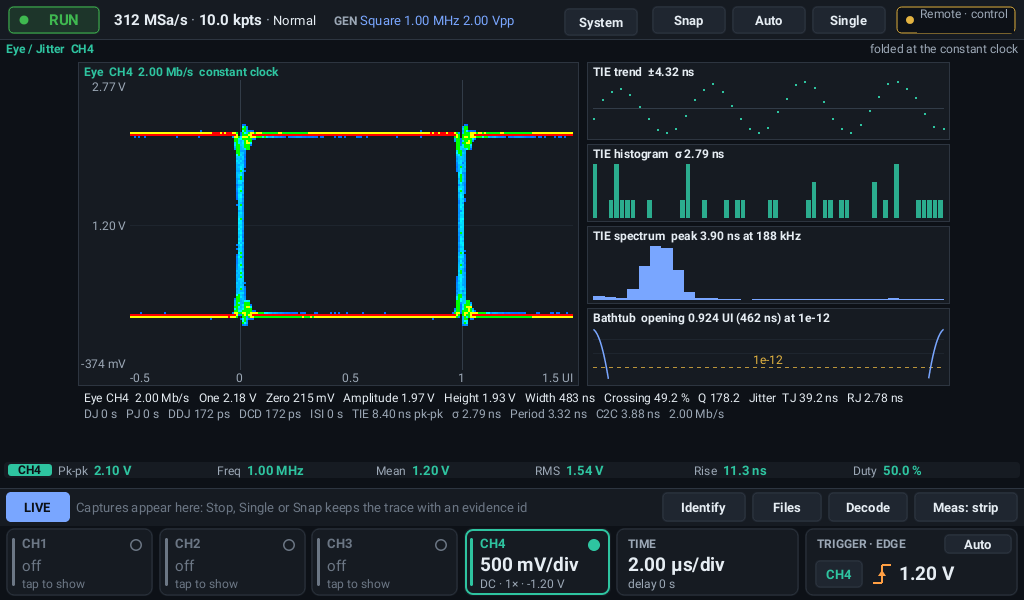Viewport: 1024px width, 600px height.
Task: Click the folded at the constant clock note
Action: click(x=943, y=49)
